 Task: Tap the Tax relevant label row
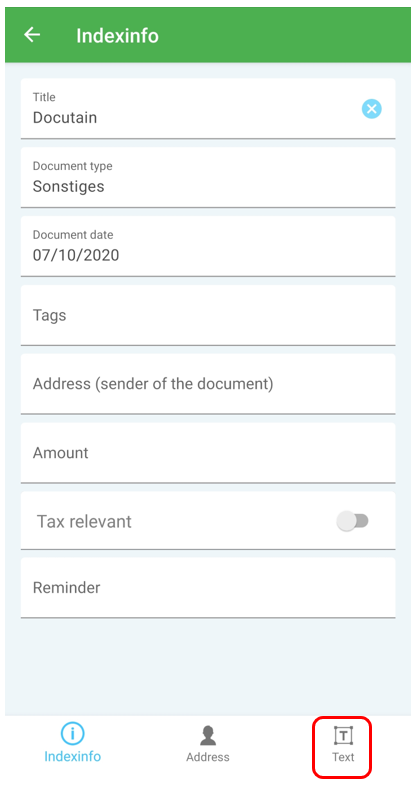208,520
